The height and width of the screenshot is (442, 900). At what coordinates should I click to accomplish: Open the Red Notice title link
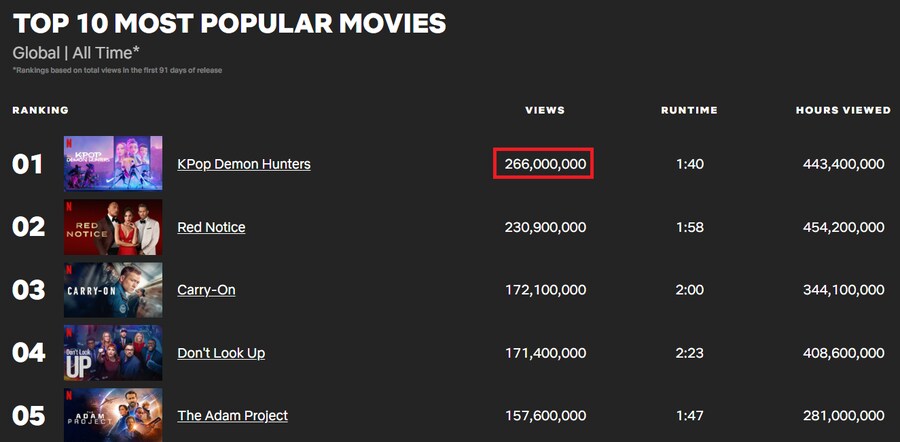[x=211, y=227]
